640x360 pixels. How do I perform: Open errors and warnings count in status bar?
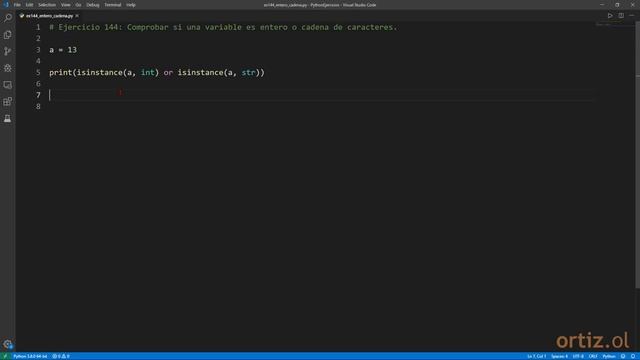coord(61,356)
